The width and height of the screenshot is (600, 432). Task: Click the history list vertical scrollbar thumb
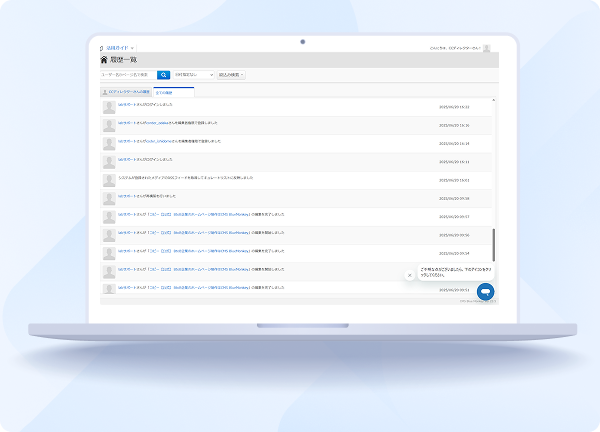493,245
